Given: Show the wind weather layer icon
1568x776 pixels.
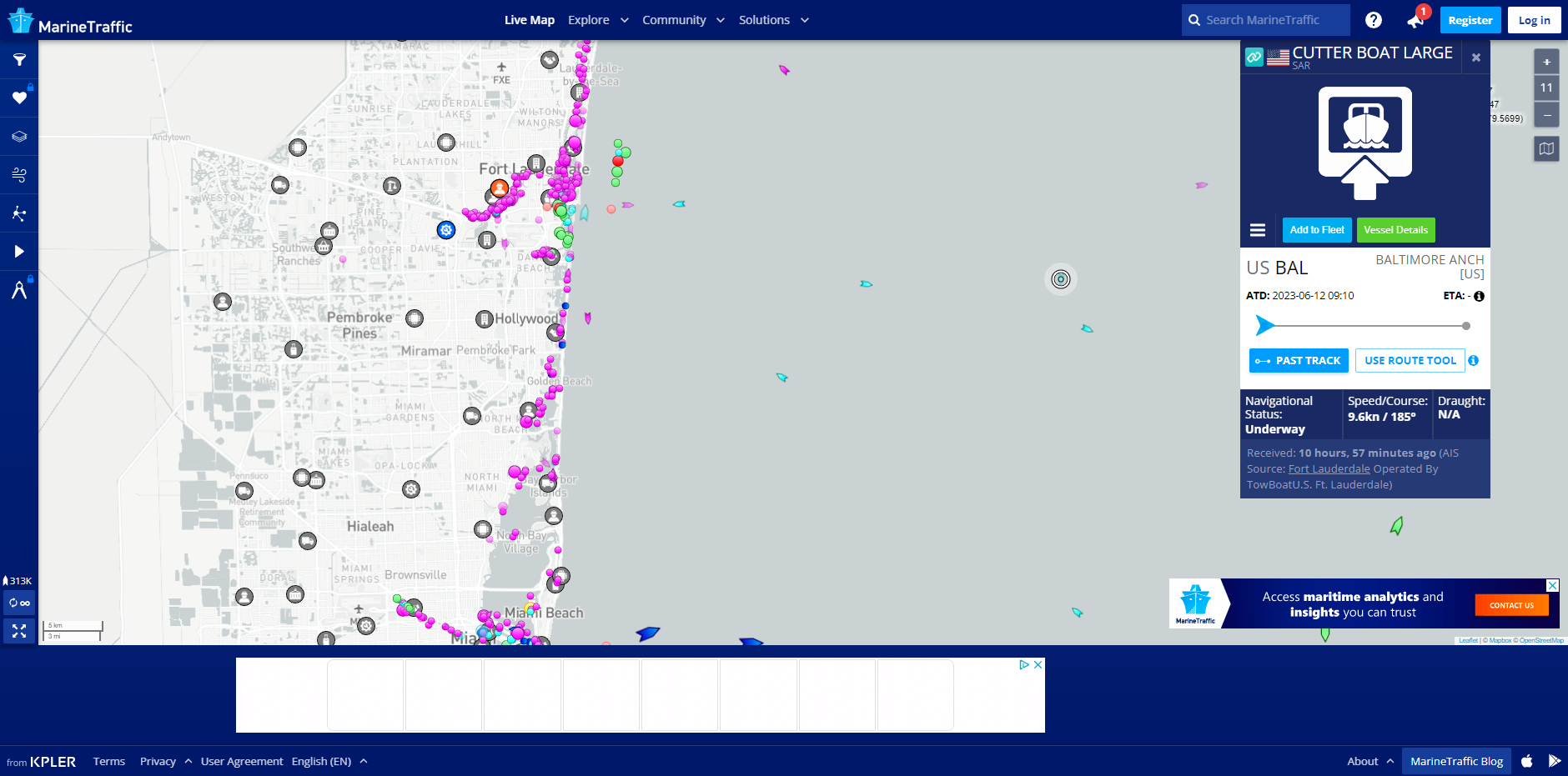Looking at the screenshot, I should pos(19,175).
